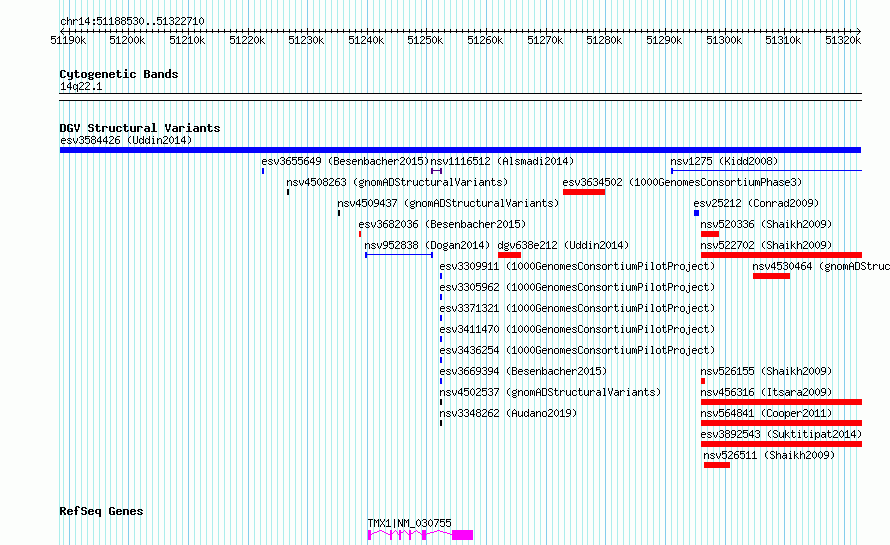Select esv3682036 (Besenbacher2015) label
This screenshot has height=545, width=890.
(442, 224)
